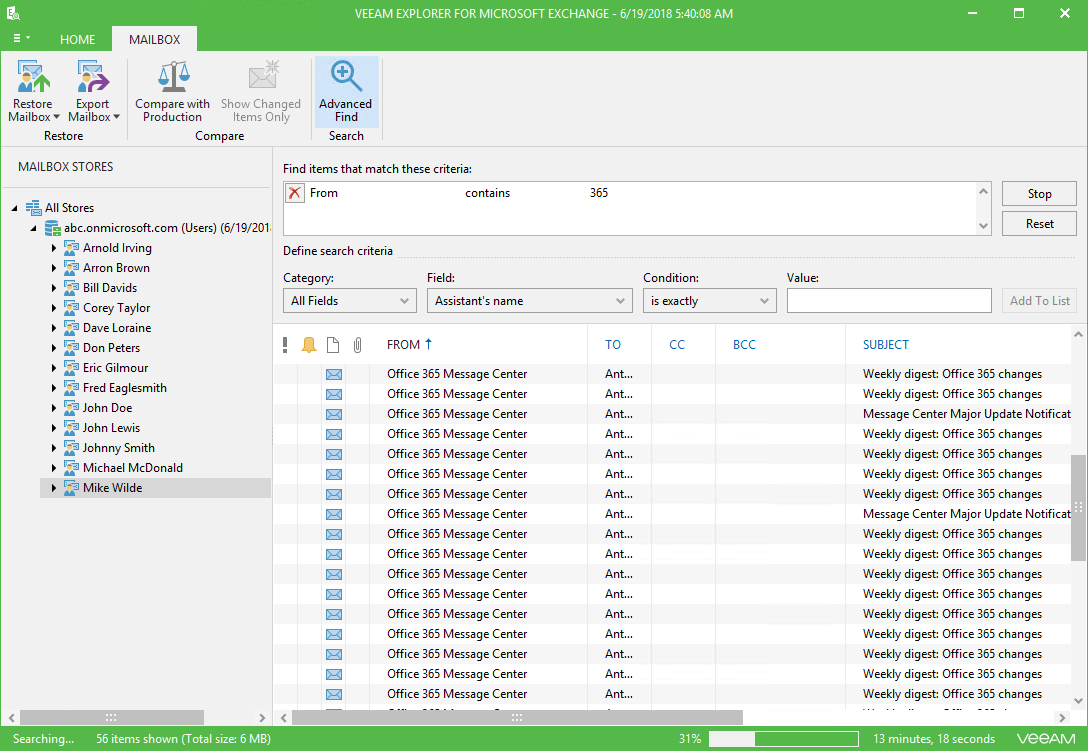Click the Add To List button
1088x751 pixels.
[x=1039, y=301]
